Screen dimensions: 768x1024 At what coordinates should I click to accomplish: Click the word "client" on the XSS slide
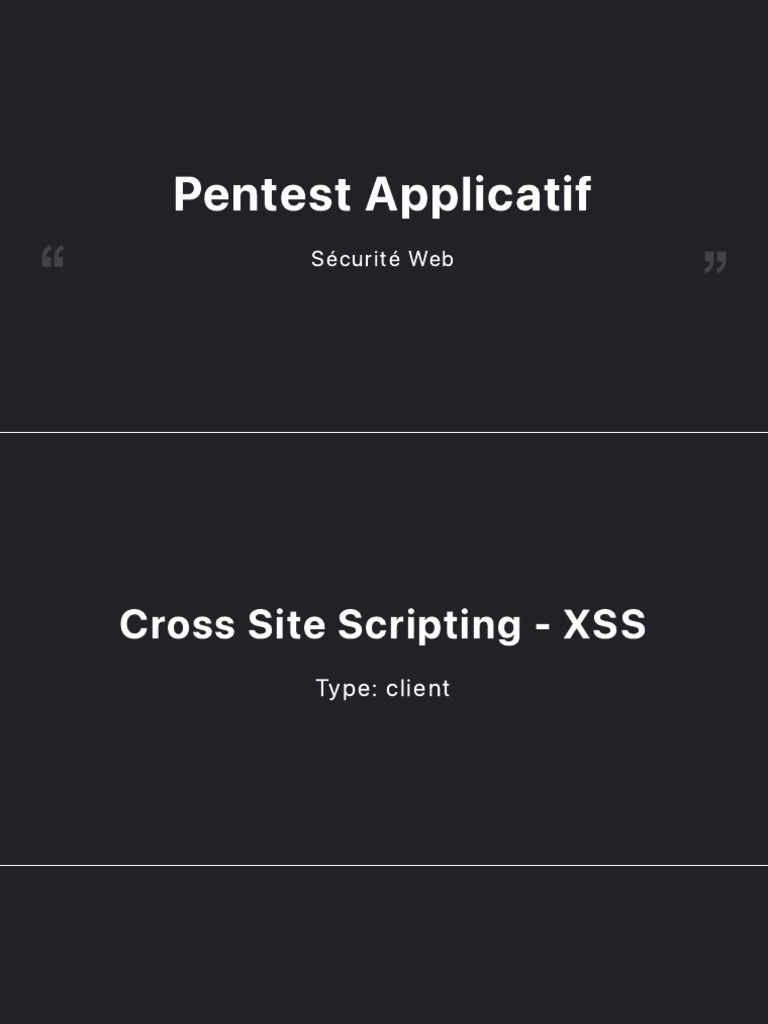coord(418,688)
